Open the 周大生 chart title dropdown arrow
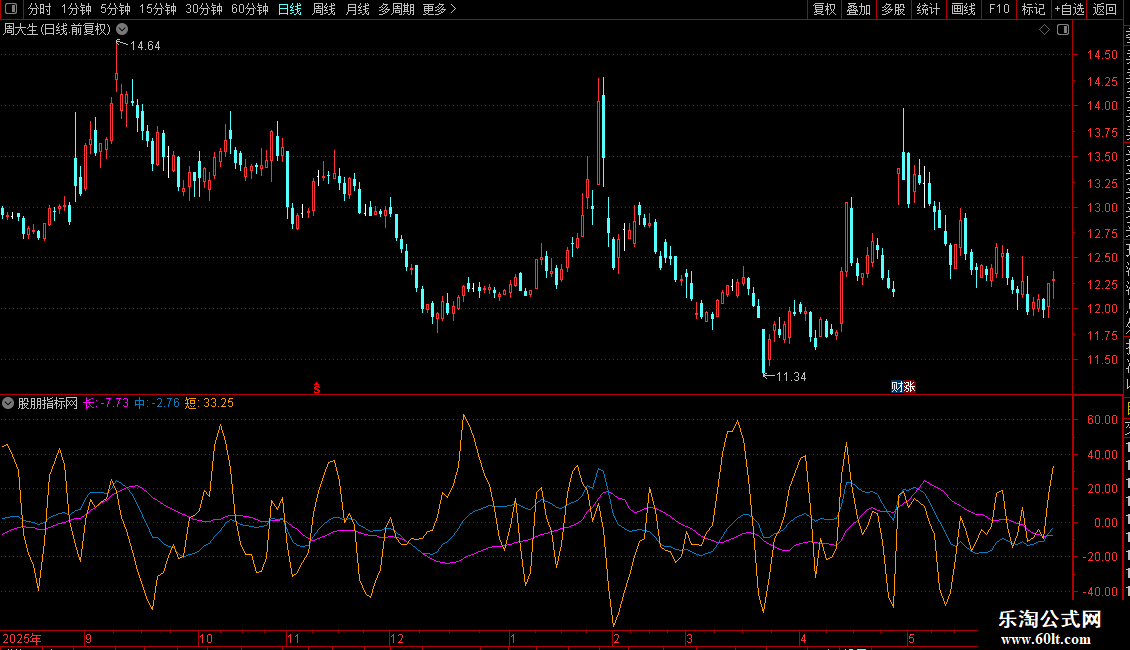This screenshot has height=650, width=1130. pos(123,30)
